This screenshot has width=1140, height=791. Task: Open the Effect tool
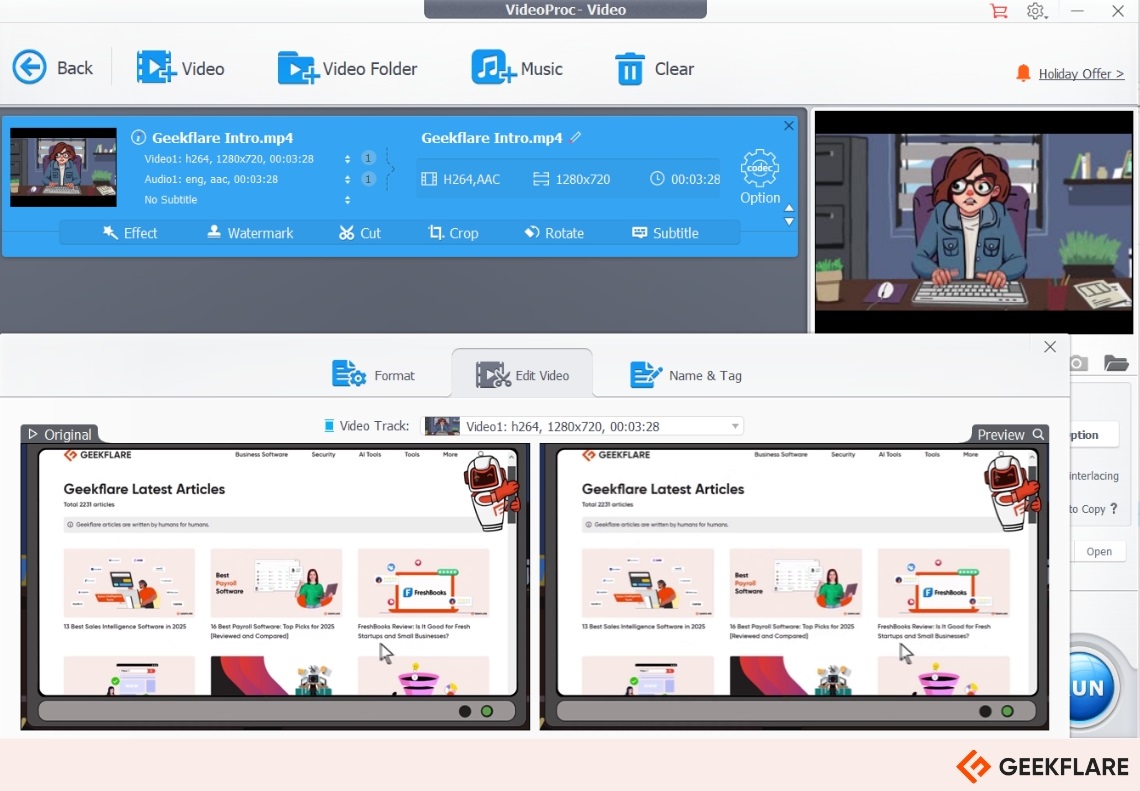coord(130,233)
